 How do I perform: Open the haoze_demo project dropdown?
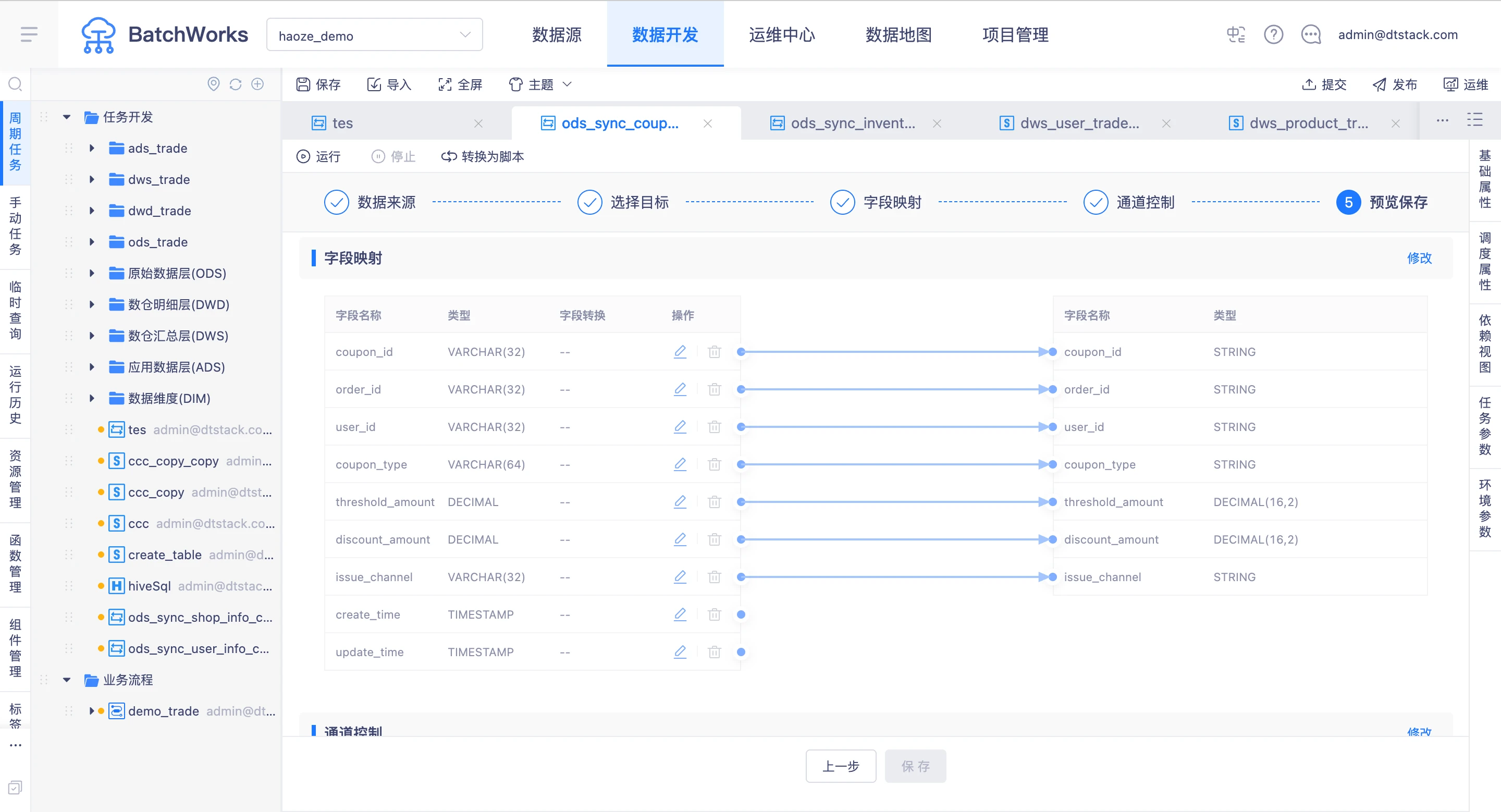coord(374,35)
